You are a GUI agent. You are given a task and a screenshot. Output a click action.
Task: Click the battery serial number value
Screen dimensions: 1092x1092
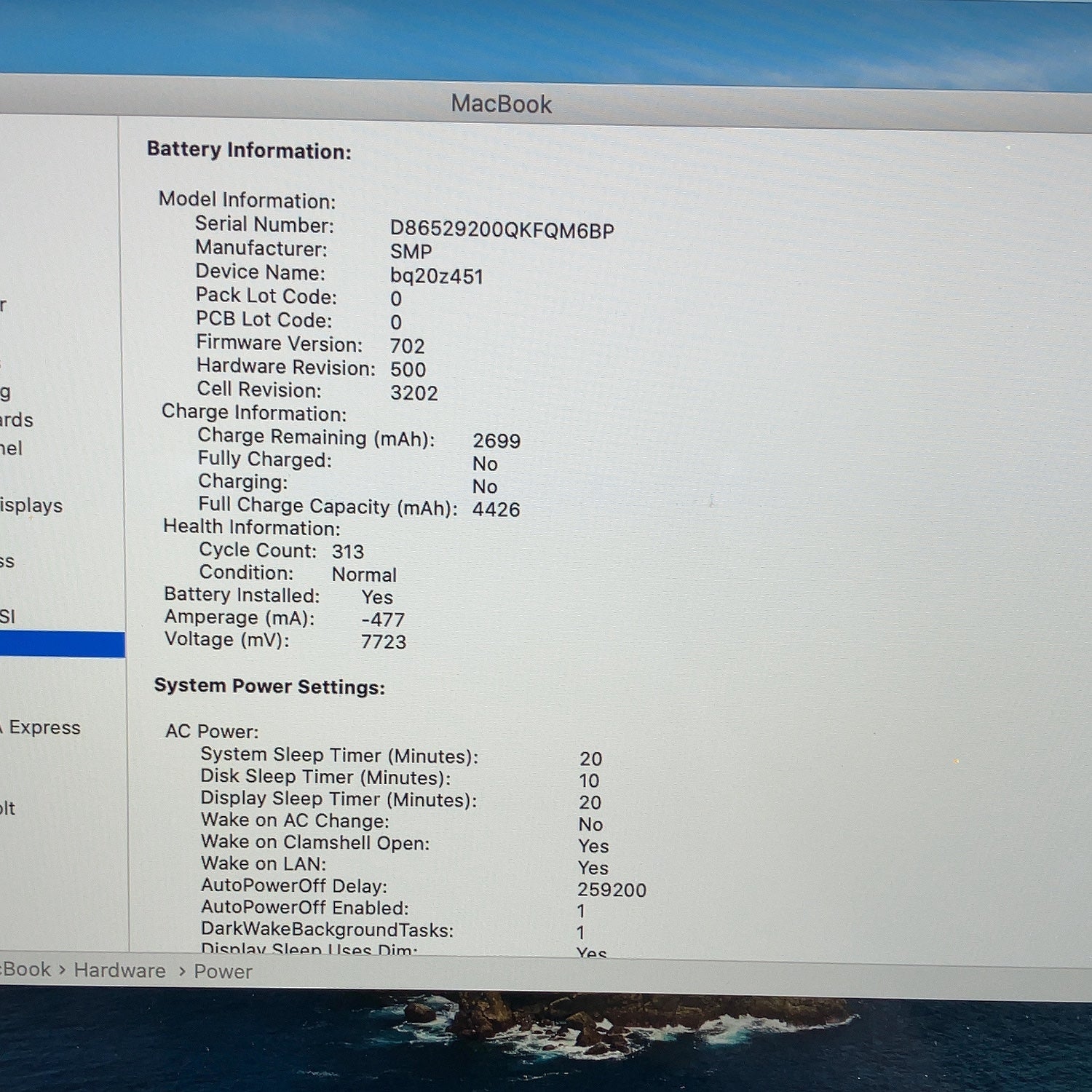coord(502,230)
